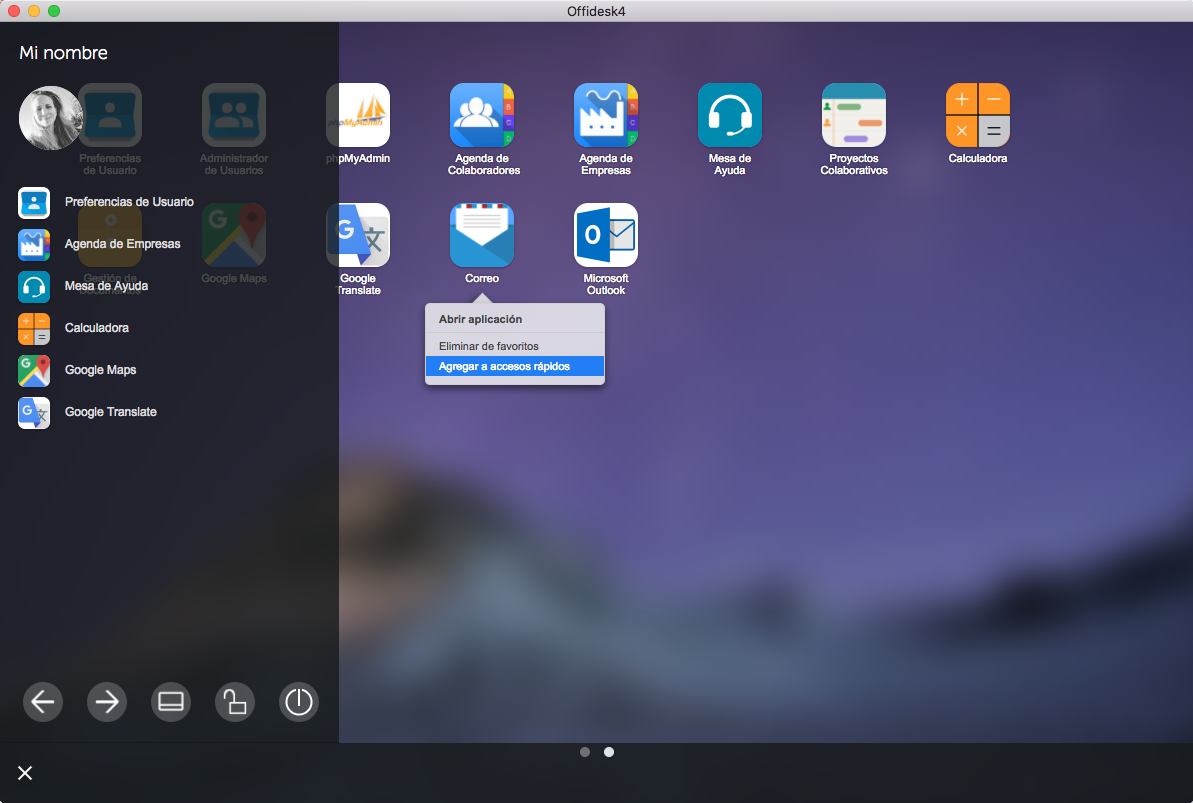1193x803 pixels.
Task: Launch Agenda de Empresas desktop icon
Action: 606,115
